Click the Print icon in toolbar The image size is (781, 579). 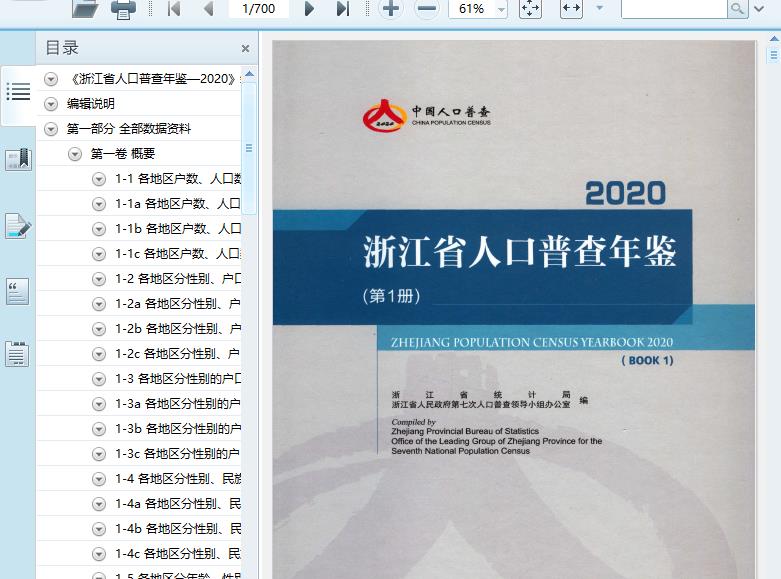(x=123, y=9)
